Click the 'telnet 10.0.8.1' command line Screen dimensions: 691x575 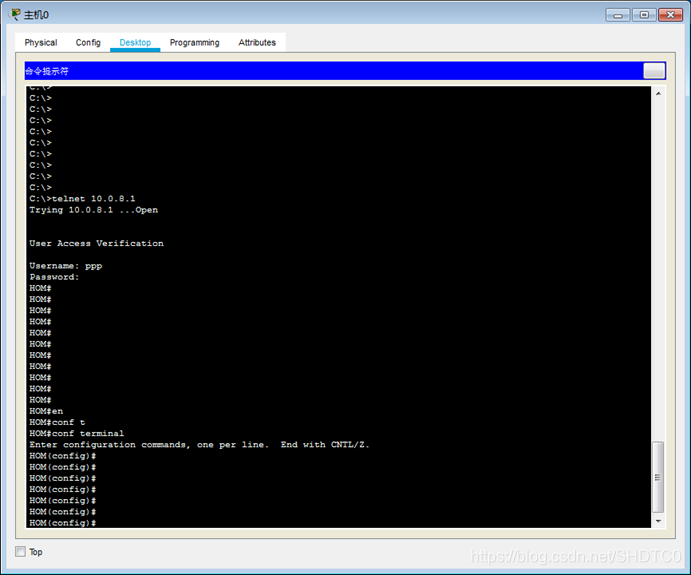[82, 199]
